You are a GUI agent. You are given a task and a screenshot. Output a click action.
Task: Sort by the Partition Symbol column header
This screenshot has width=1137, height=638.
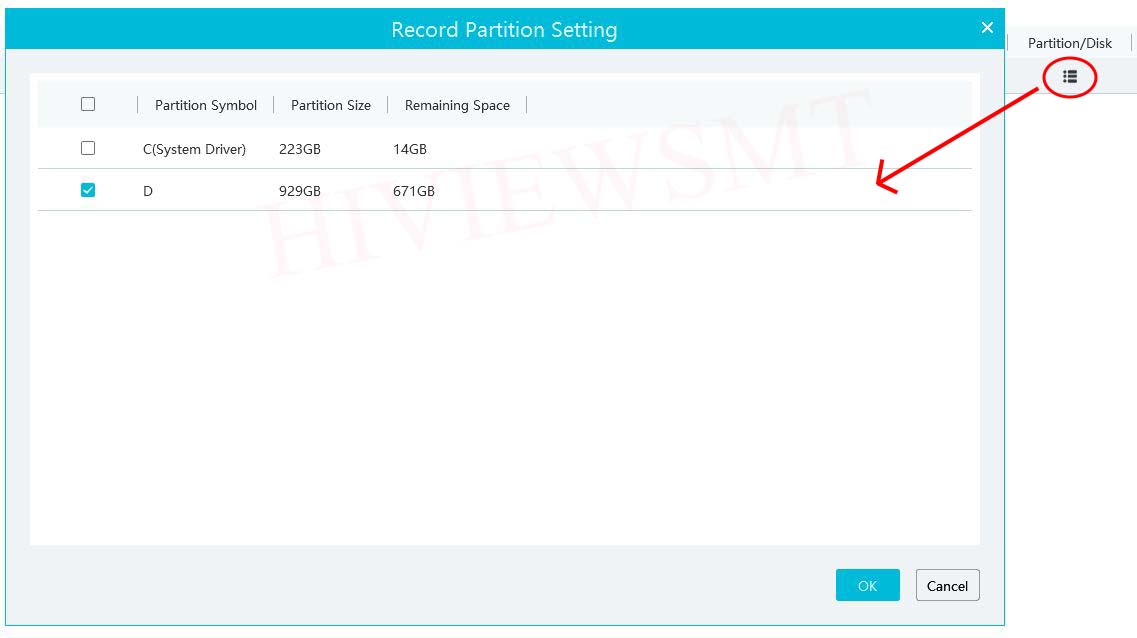pyautogui.click(x=206, y=105)
